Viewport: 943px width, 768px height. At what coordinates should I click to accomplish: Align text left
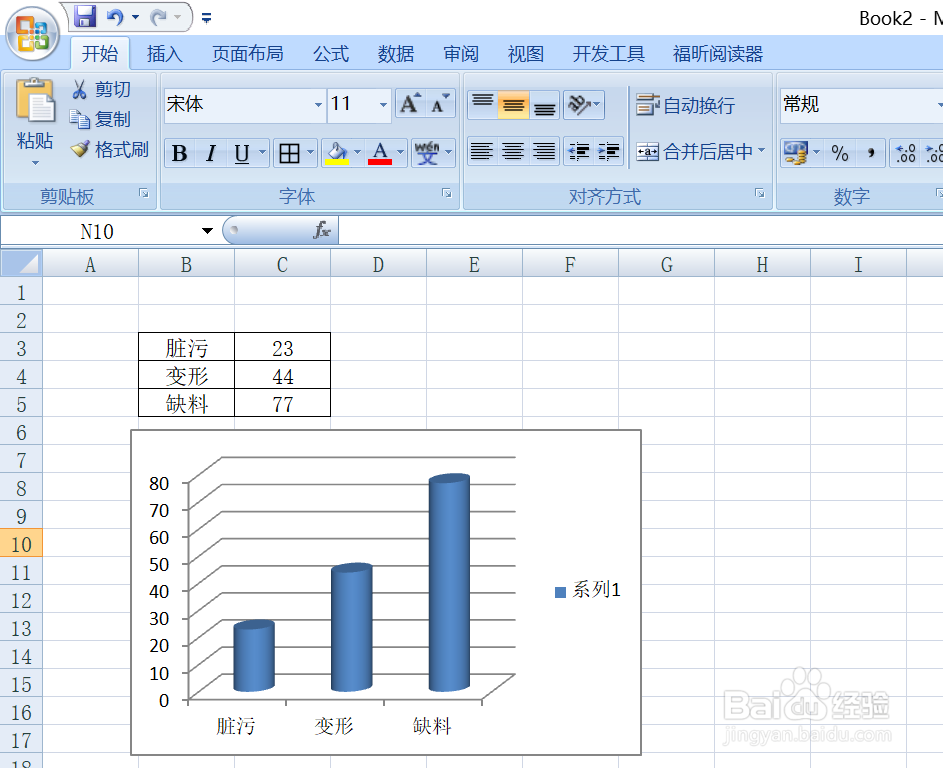click(482, 152)
